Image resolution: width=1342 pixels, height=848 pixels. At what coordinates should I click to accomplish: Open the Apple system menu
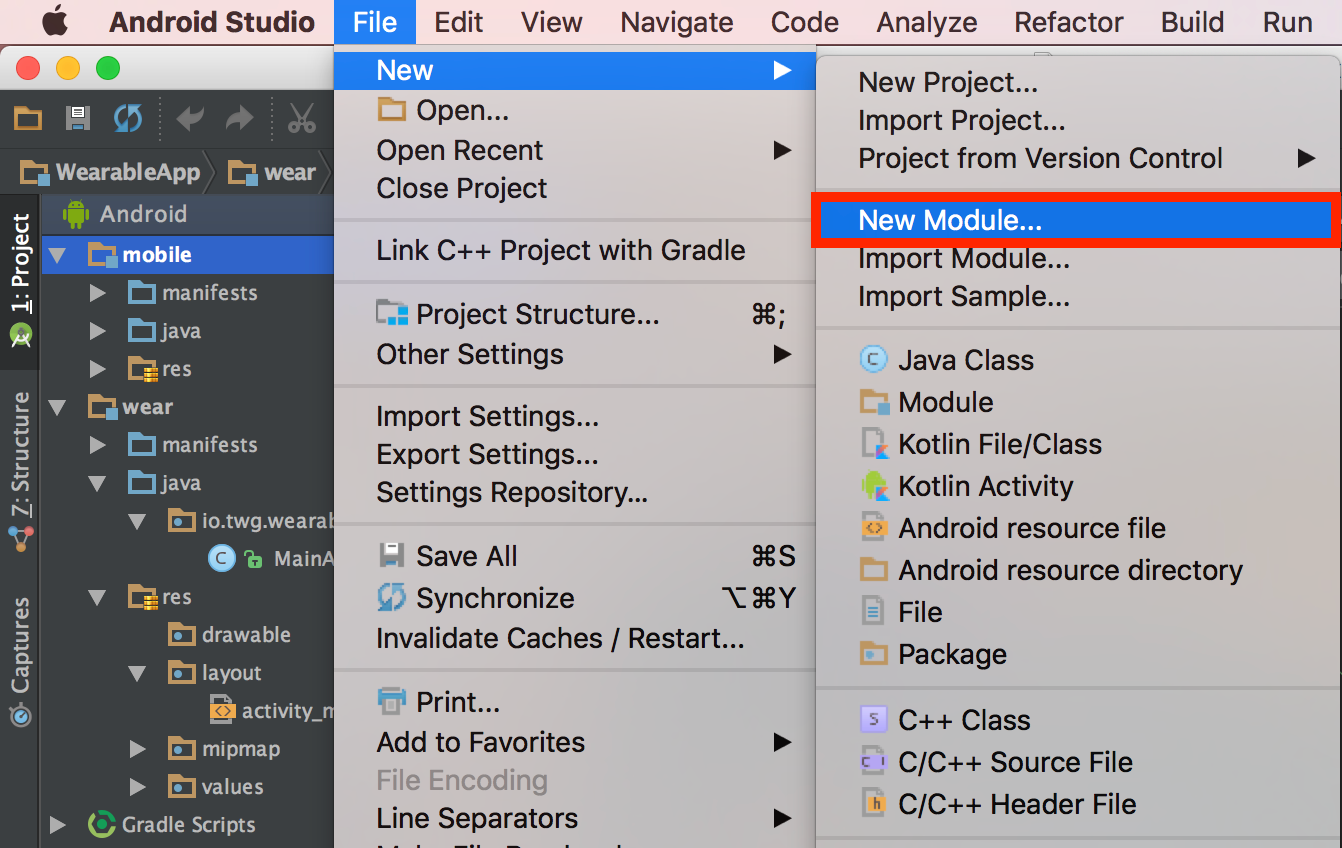(x=54, y=21)
